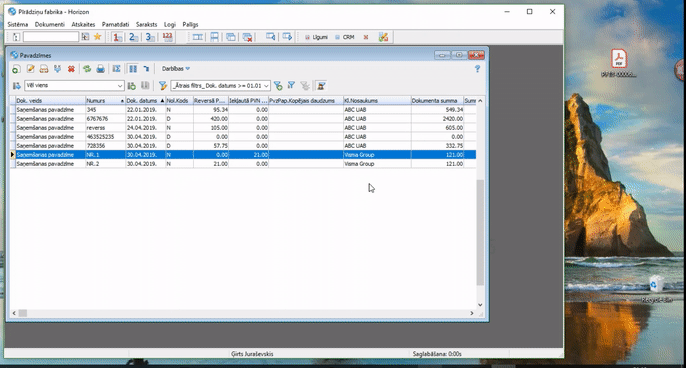Open the Palīgs menu
686x368 pixels.
tap(190, 25)
